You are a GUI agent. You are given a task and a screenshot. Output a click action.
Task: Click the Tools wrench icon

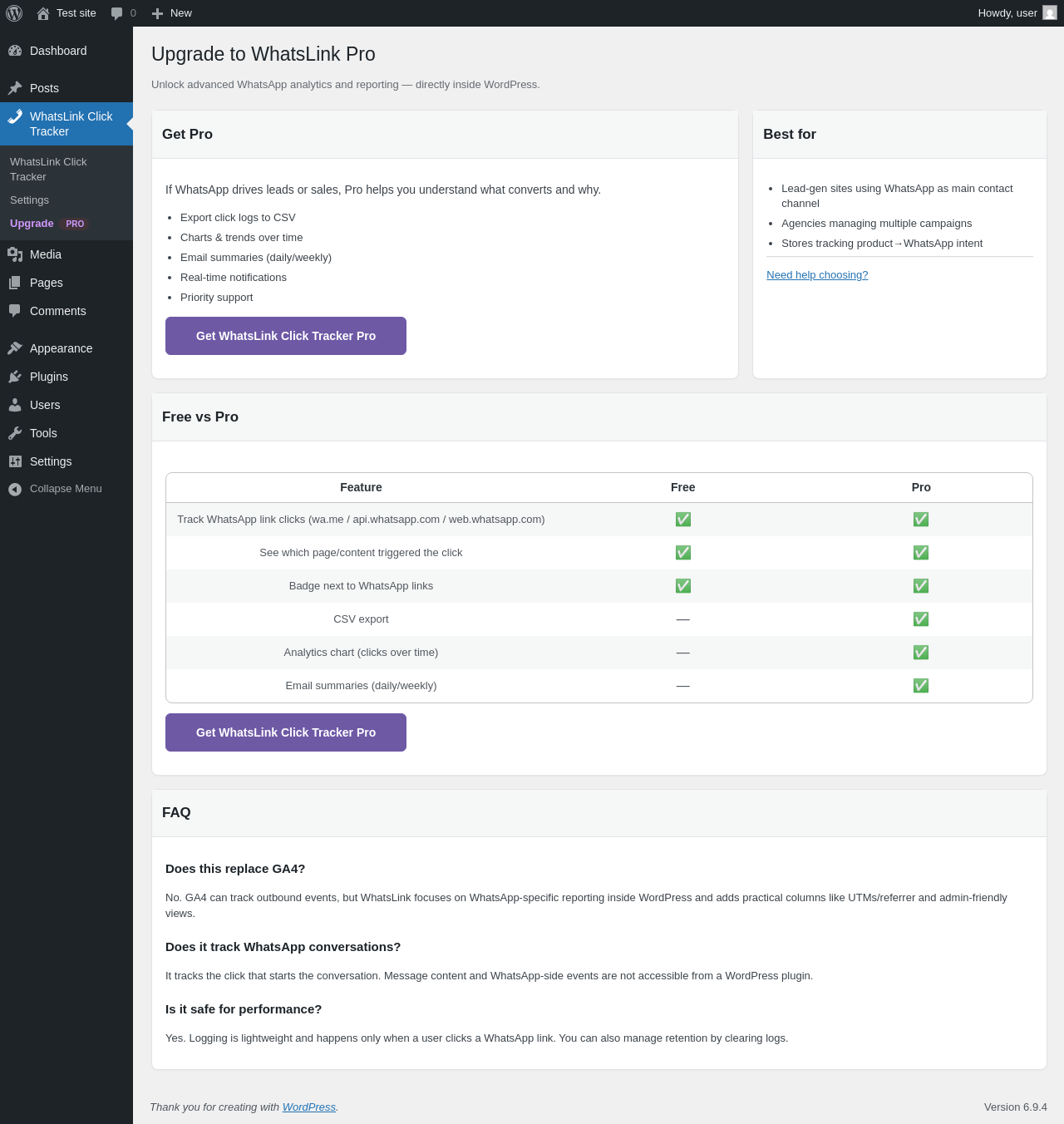tap(15, 433)
